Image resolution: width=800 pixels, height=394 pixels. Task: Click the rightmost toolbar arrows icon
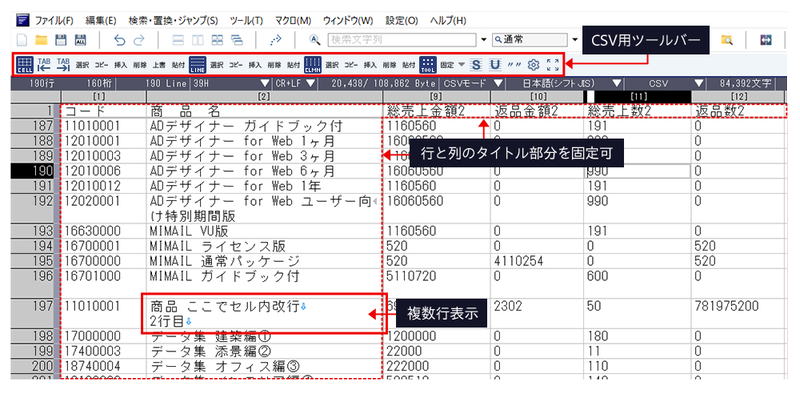766,40
